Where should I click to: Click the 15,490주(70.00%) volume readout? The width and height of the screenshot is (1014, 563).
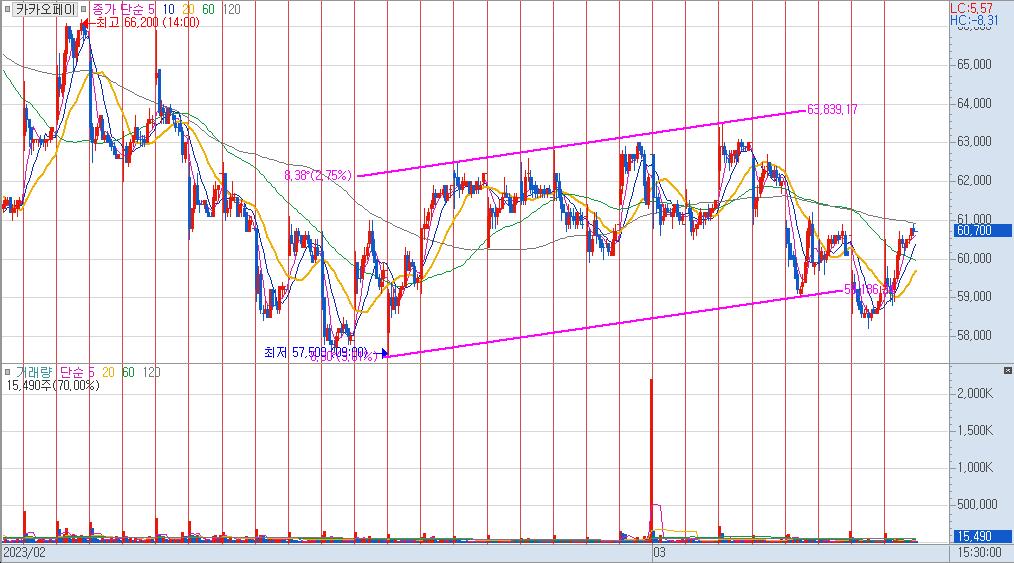(x=53, y=385)
